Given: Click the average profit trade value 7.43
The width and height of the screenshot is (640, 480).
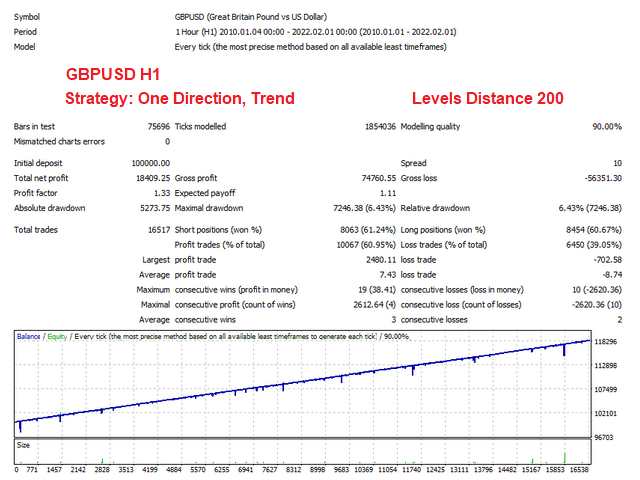Looking at the screenshot, I should [x=388, y=275].
